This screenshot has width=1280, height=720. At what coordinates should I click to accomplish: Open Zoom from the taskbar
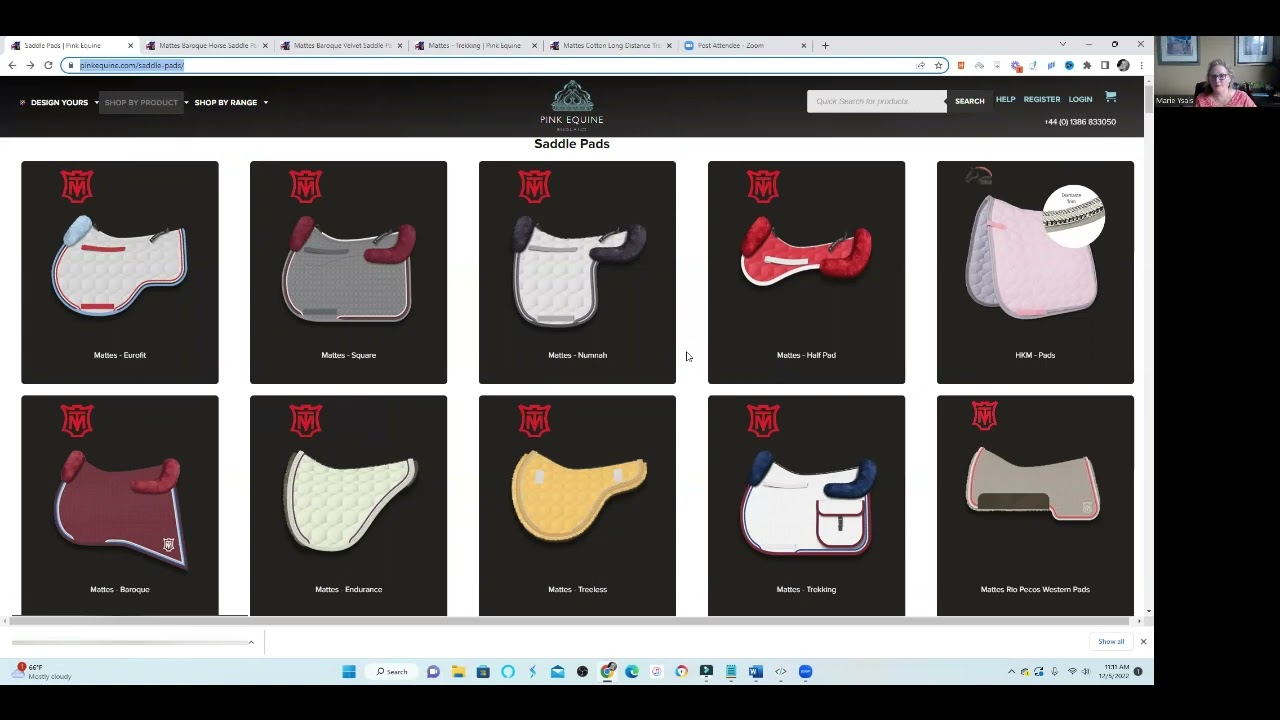805,671
